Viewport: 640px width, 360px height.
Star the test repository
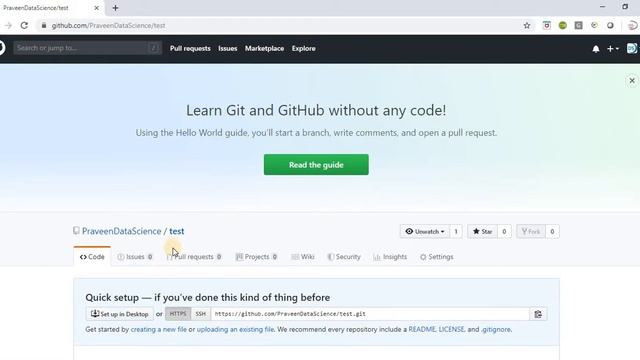[482, 231]
